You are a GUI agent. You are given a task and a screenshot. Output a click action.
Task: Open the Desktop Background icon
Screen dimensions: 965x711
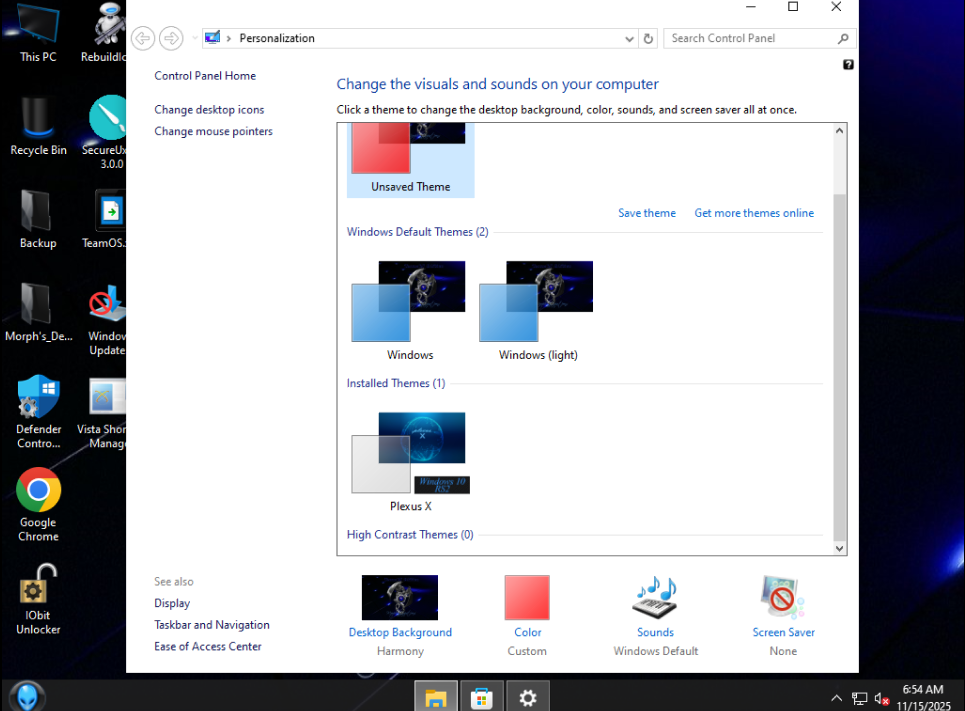(x=400, y=597)
